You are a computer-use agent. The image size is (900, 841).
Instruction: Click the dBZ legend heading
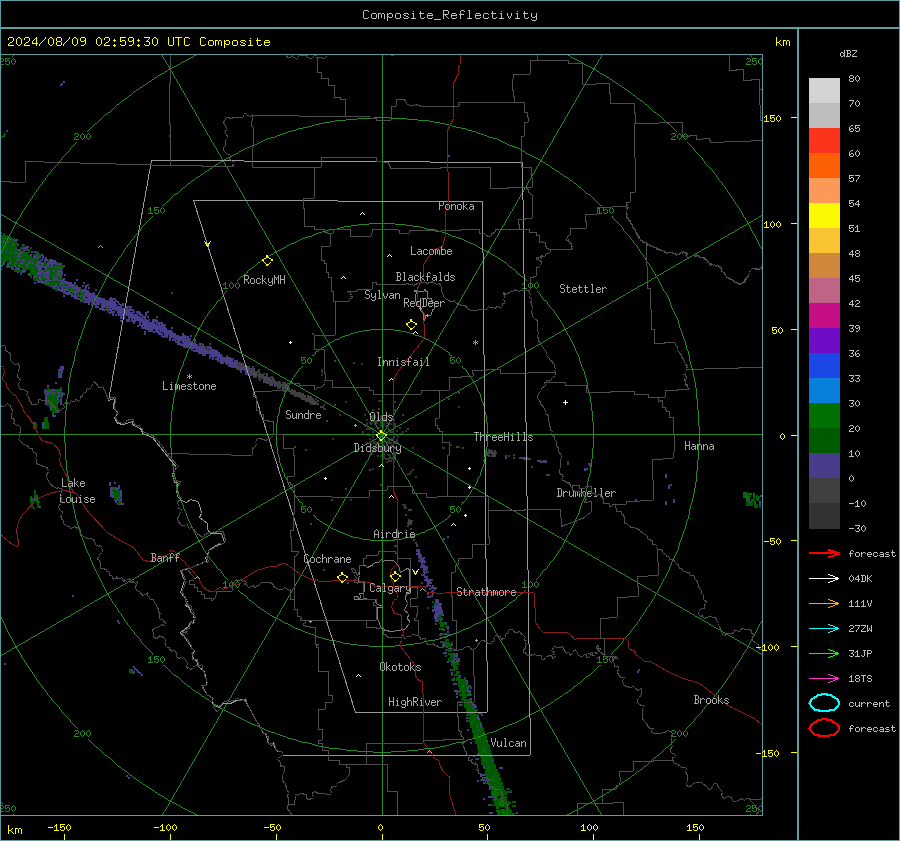(x=848, y=53)
